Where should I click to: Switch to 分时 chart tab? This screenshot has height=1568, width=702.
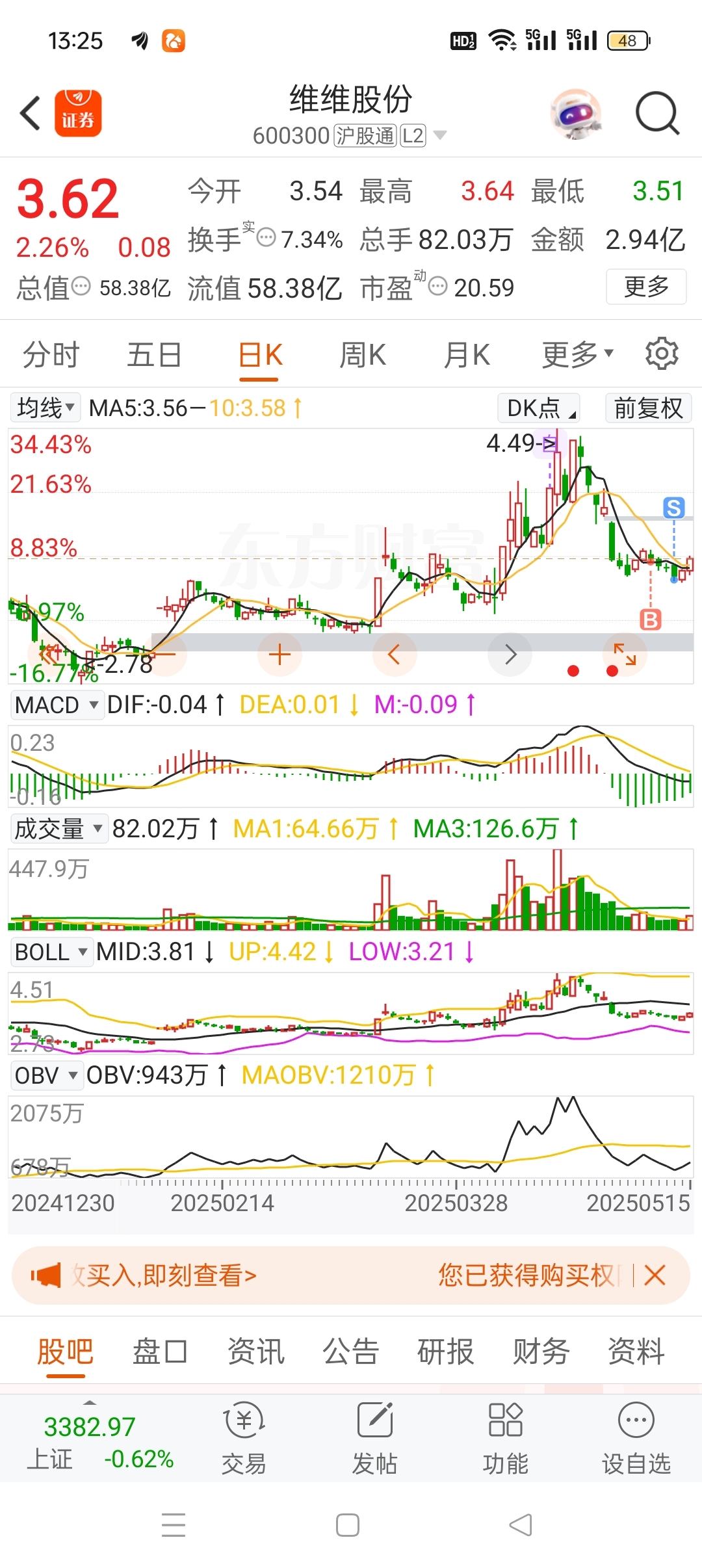click(x=51, y=355)
